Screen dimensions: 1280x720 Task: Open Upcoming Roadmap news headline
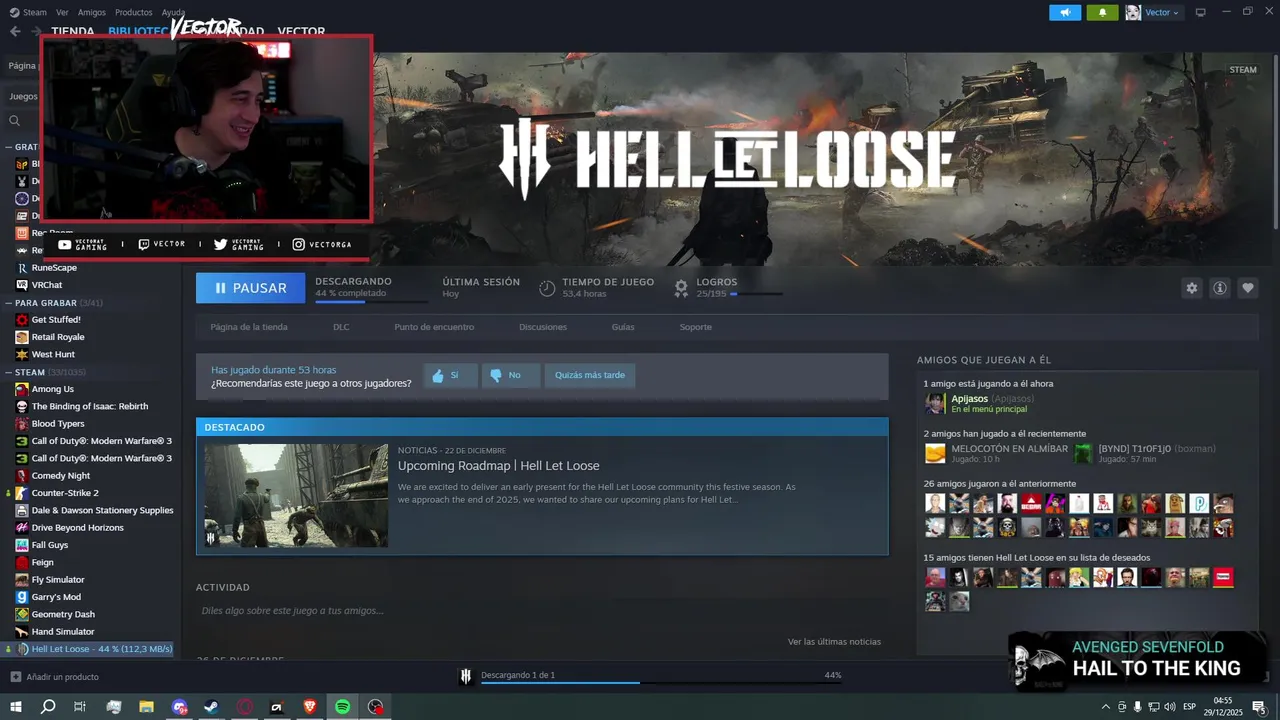pos(499,466)
